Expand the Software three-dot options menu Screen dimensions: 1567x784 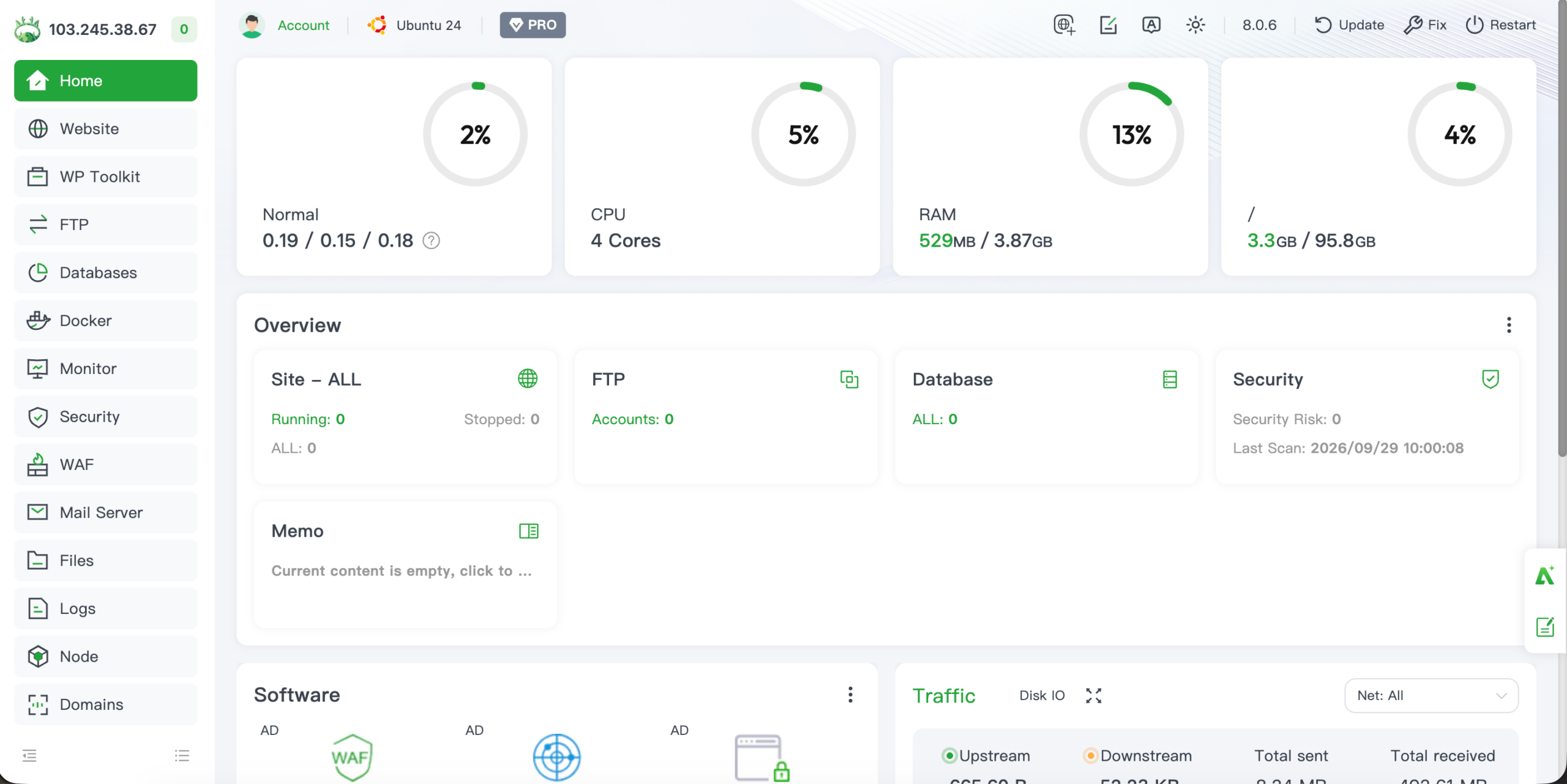pyautogui.click(x=850, y=695)
